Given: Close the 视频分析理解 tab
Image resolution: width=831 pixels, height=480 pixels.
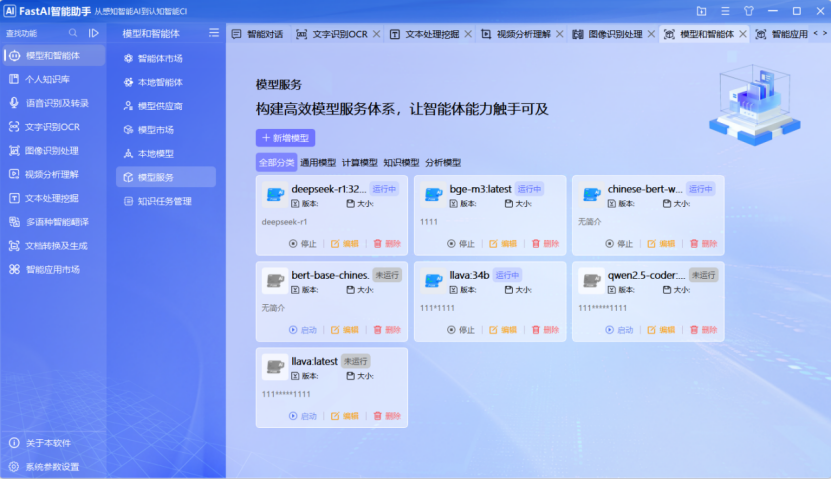Looking at the screenshot, I should point(560,34).
